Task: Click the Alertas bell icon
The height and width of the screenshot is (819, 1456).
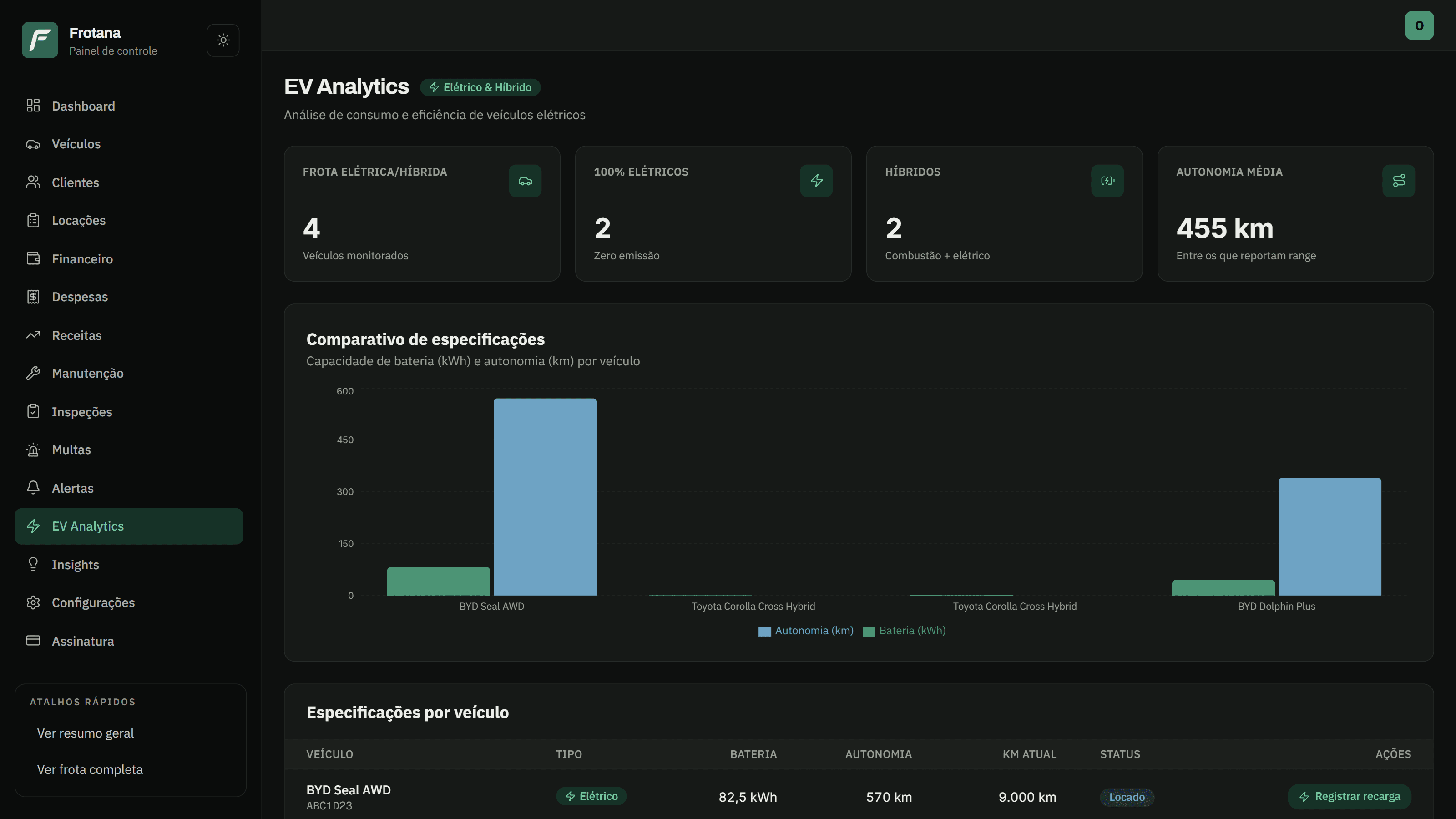Action: [x=33, y=488]
